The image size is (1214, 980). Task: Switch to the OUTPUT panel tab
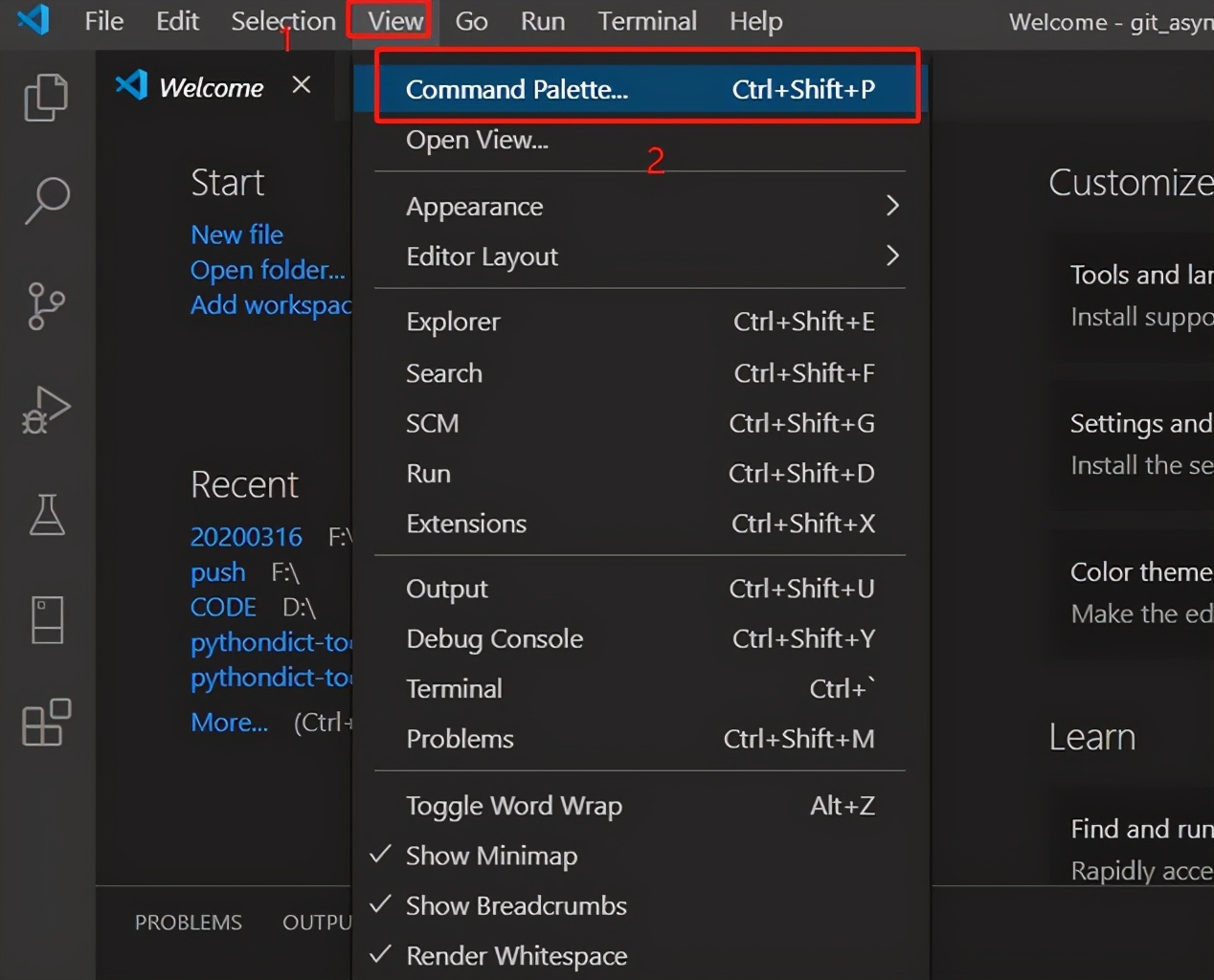[x=316, y=922]
